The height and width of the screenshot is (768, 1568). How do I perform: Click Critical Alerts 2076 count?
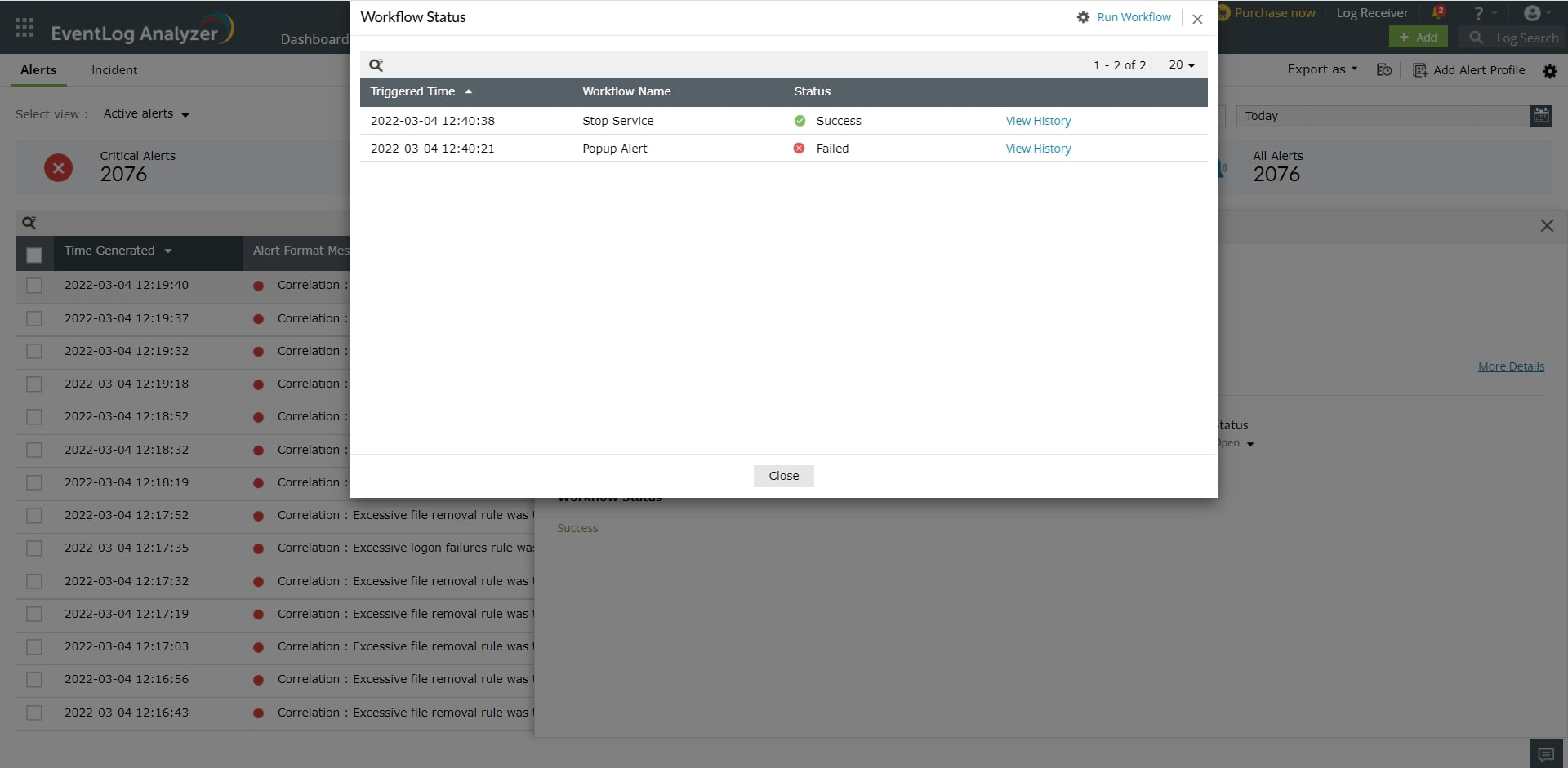[123, 175]
